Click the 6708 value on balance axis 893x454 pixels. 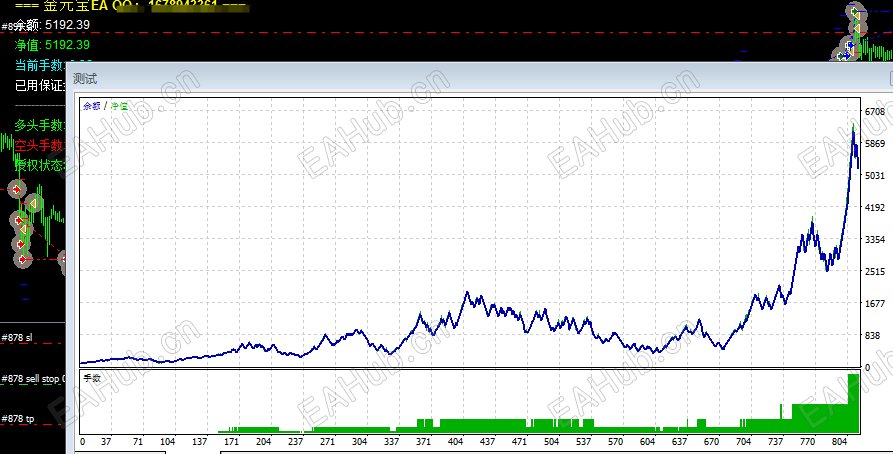pyautogui.click(x=875, y=112)
